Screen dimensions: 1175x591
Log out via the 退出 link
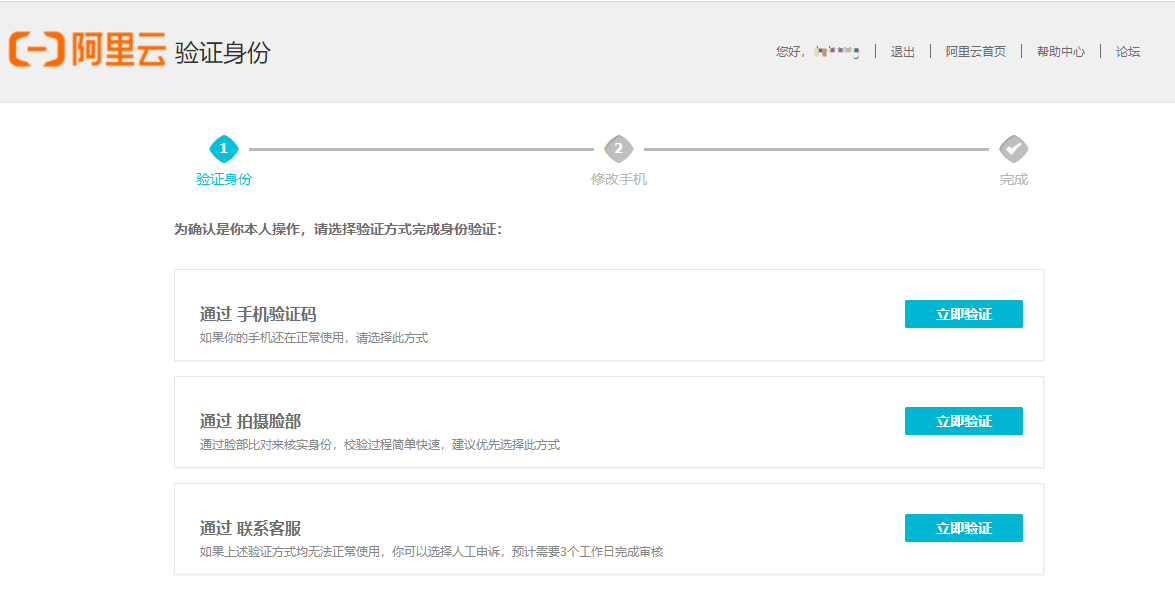(x=902, y=52)
